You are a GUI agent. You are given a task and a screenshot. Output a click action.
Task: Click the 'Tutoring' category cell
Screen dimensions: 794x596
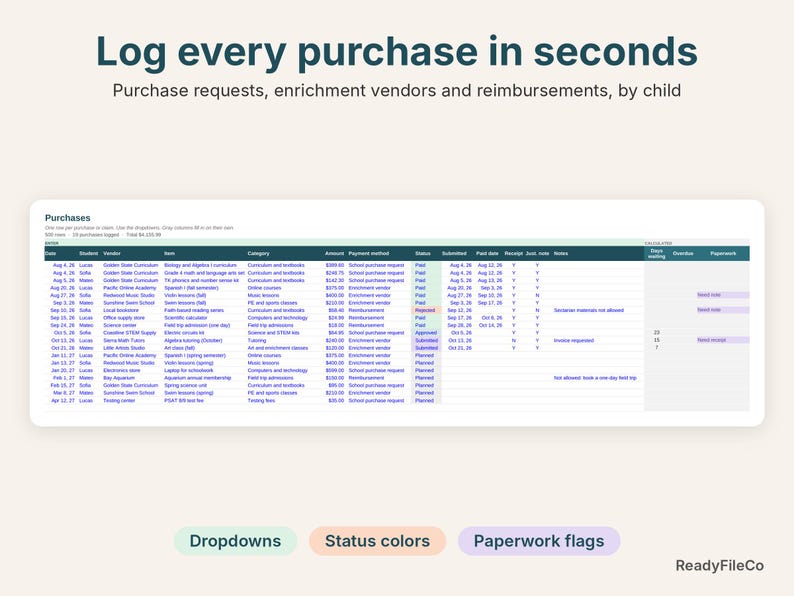257,340
